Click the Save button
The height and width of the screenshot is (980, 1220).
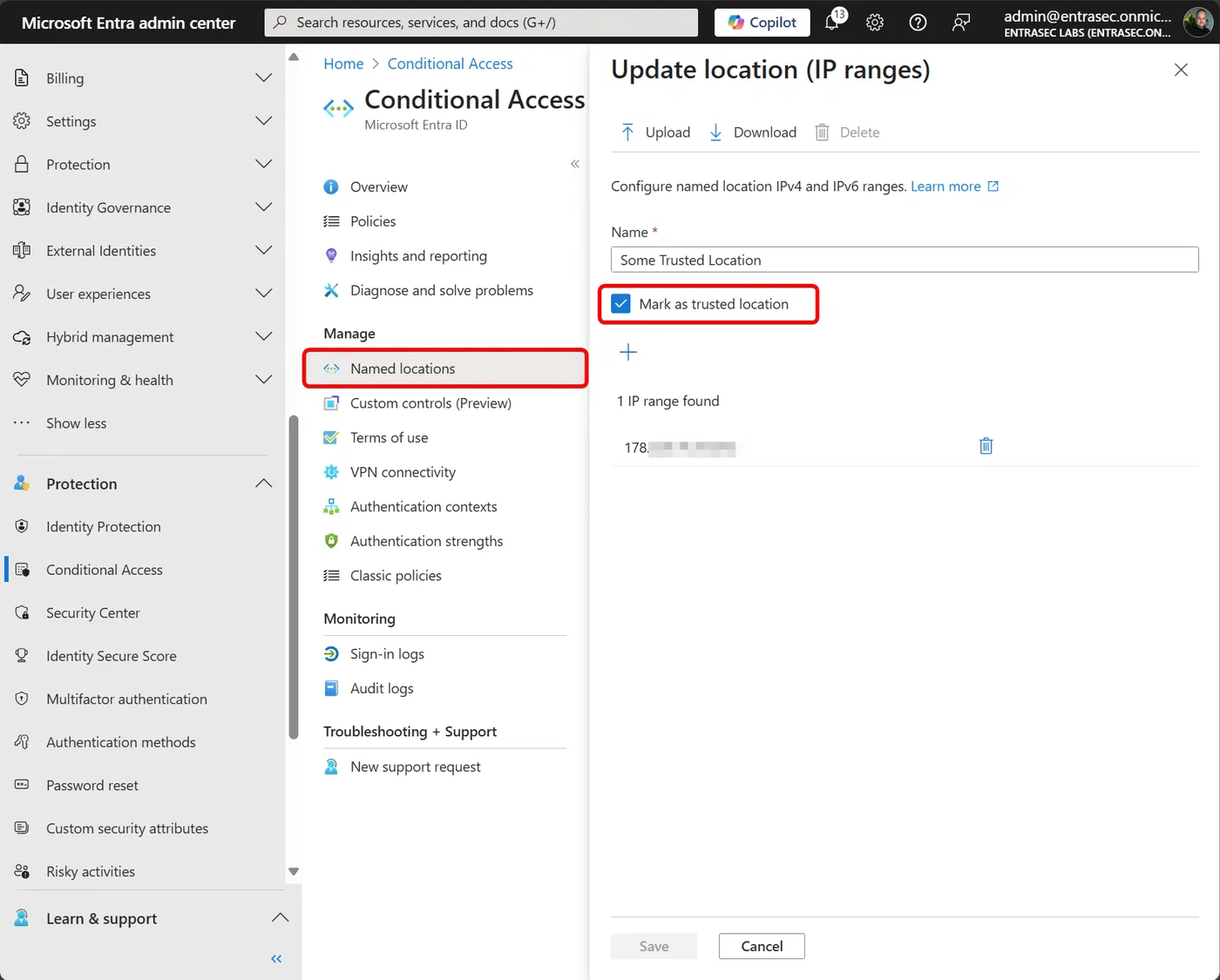[654, 946]
